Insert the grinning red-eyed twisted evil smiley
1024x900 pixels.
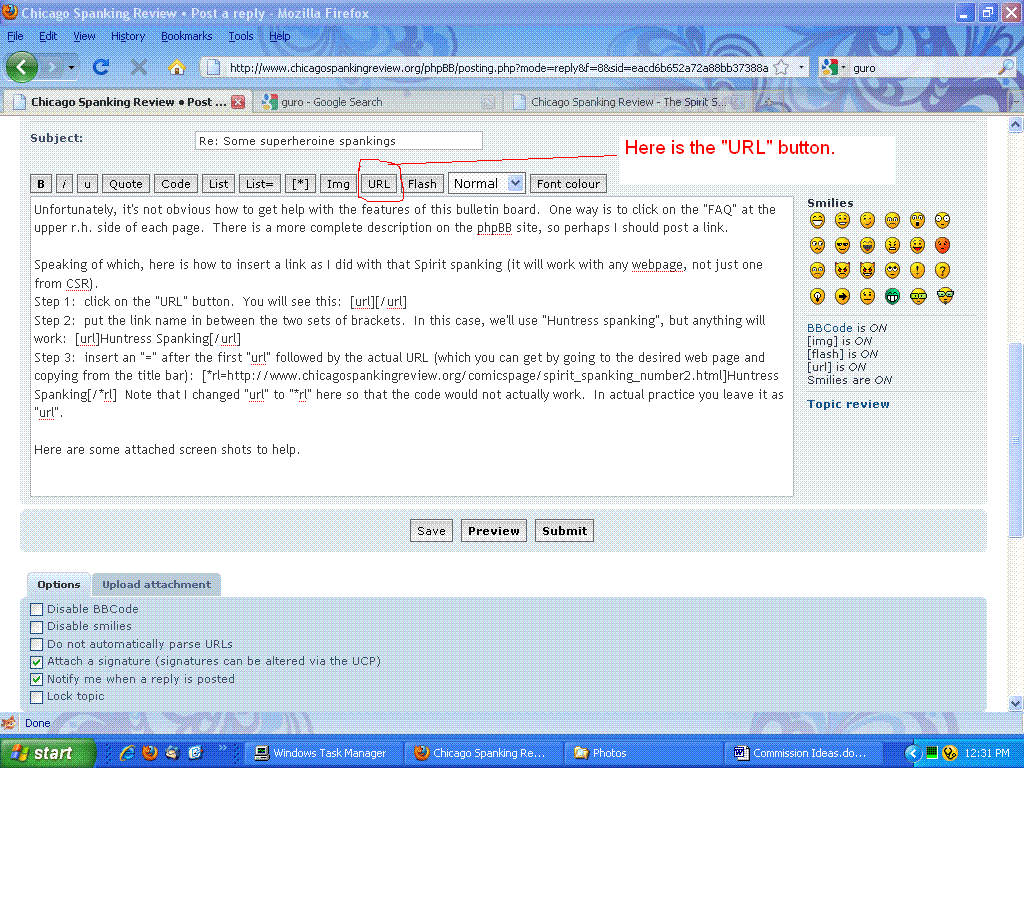click(x=867, y=270)
